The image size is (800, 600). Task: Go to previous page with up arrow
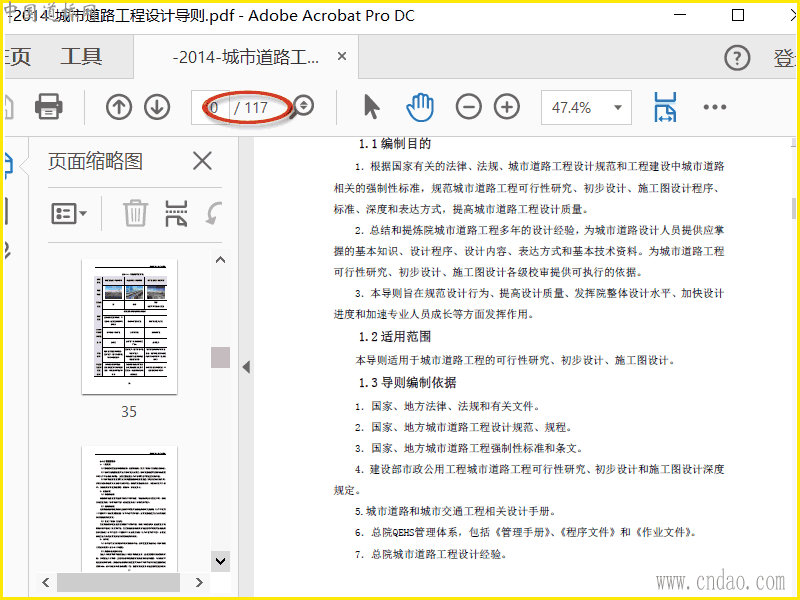pos(119,107)
